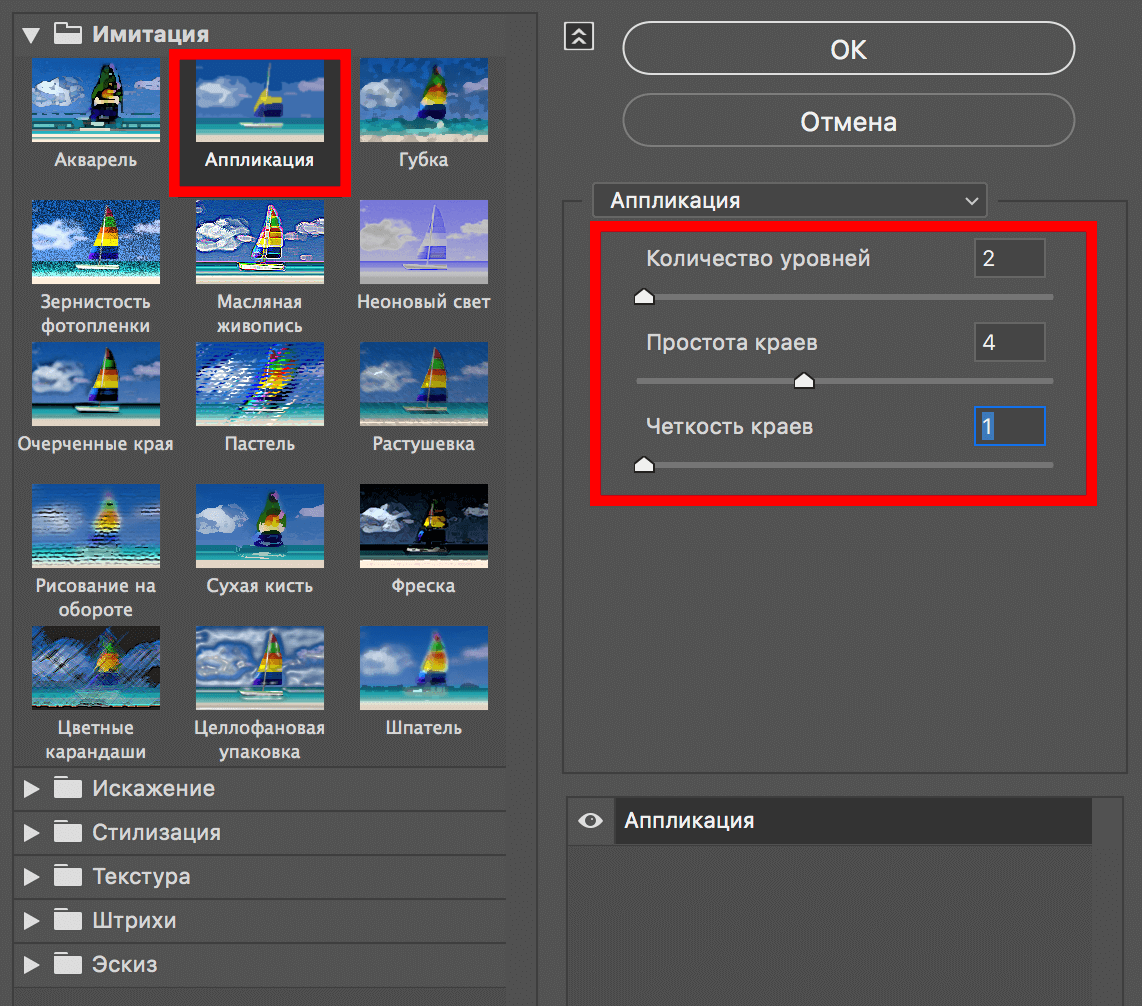Collapse the Имитация folder
This screenshot has width=1142, height=1006.
click(31, 35)
